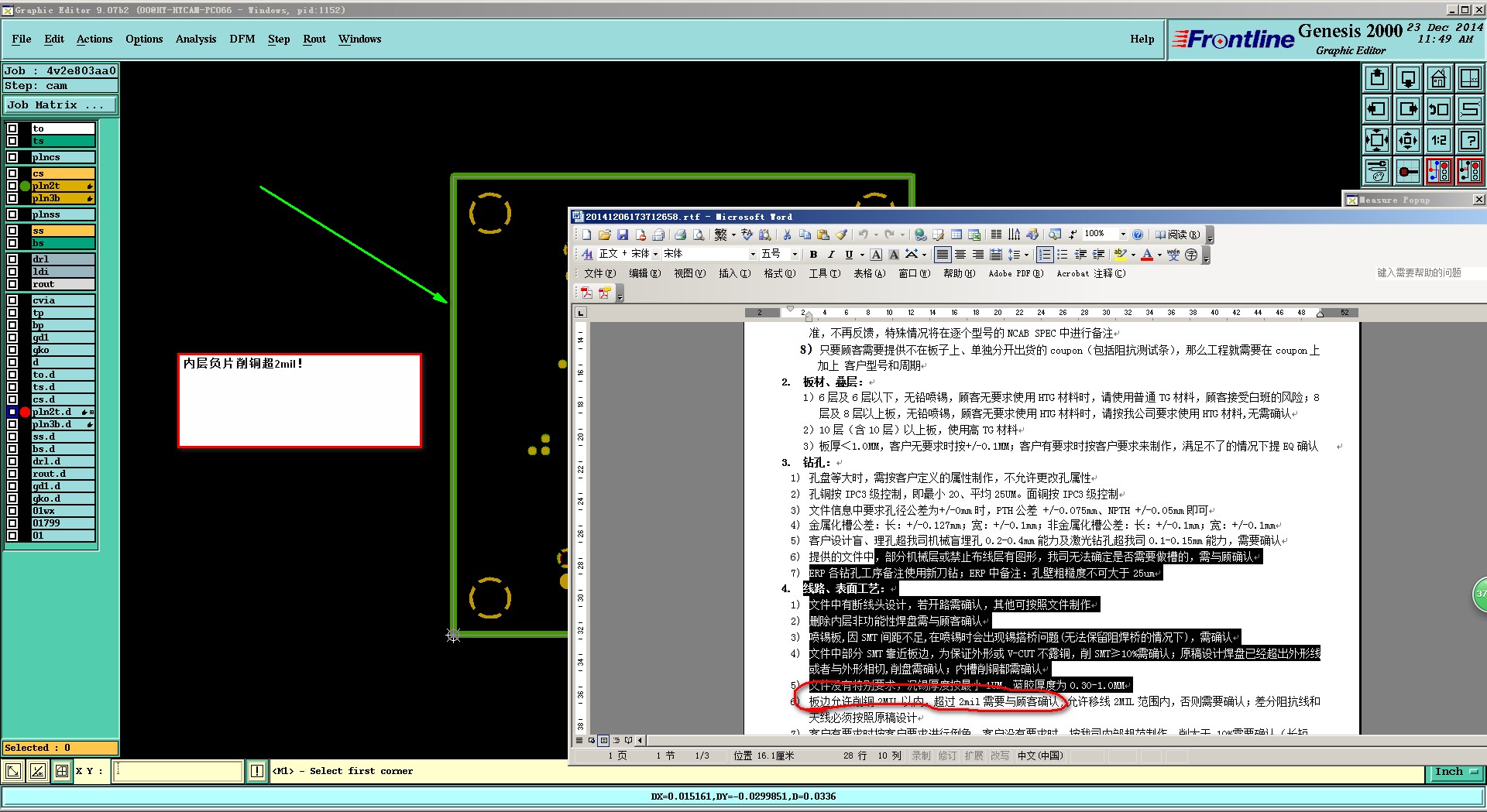The height and width of the screenshot is (812, 1487).
Task: Click Italic button in Word toolbar
Action: coord(831,255)
